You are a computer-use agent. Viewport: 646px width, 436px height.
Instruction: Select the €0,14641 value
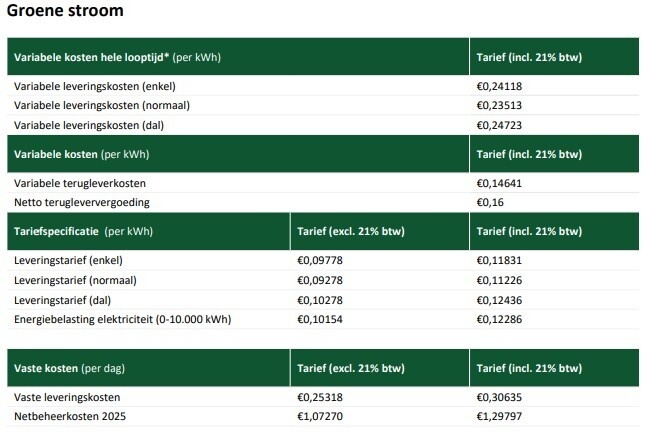click(x=500, y=183)
